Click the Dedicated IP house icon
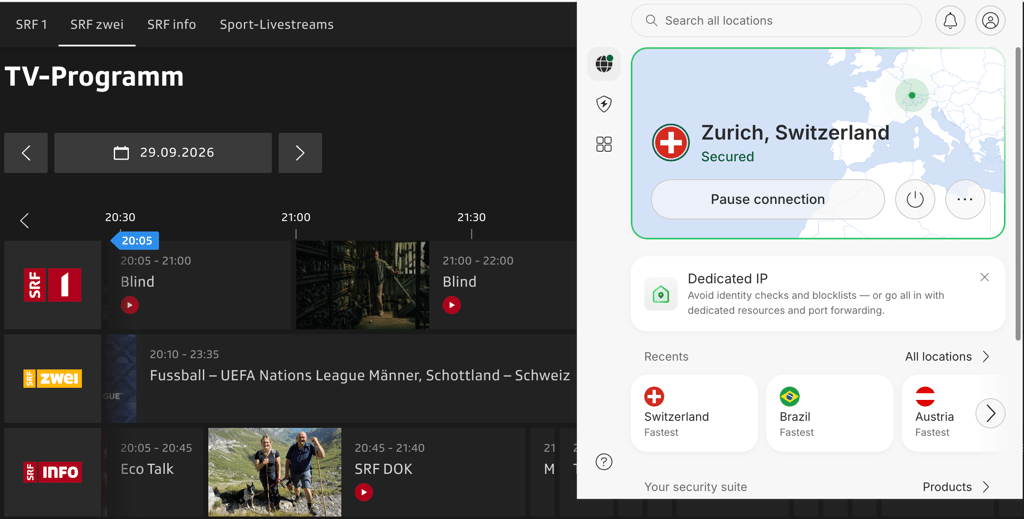Viewport: 1024px width, 519px height. coord(660,294)
